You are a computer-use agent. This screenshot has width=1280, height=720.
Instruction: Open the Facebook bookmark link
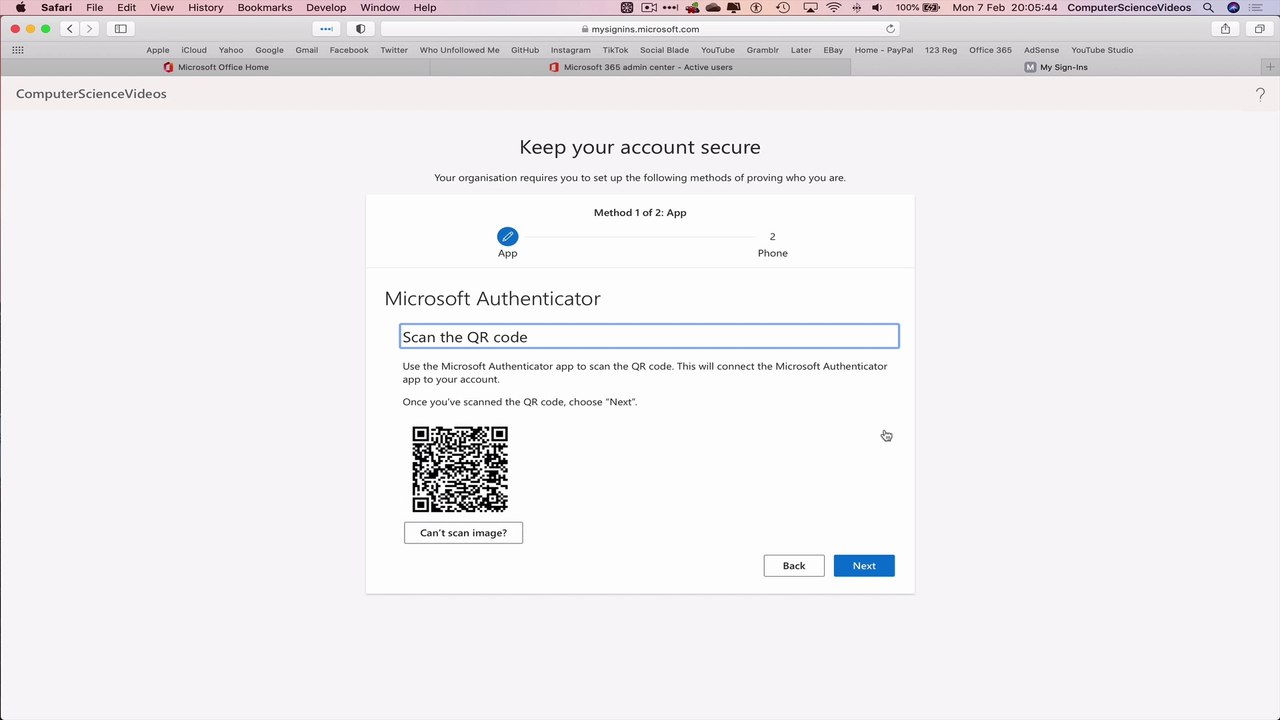(349, 50)
